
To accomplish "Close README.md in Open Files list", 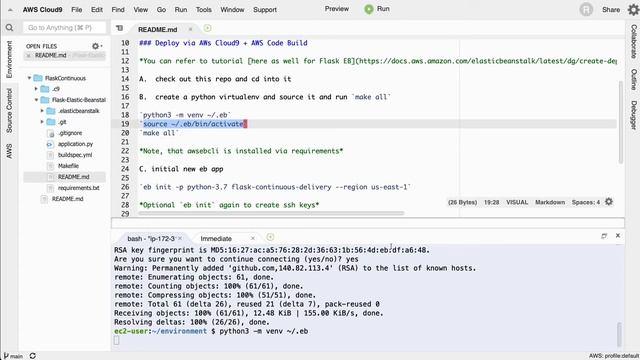I will pos(28,56).
